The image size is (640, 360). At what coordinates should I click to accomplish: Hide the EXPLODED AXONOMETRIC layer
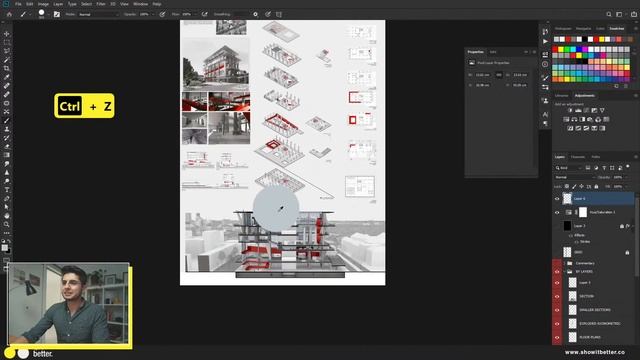(557, 324)
